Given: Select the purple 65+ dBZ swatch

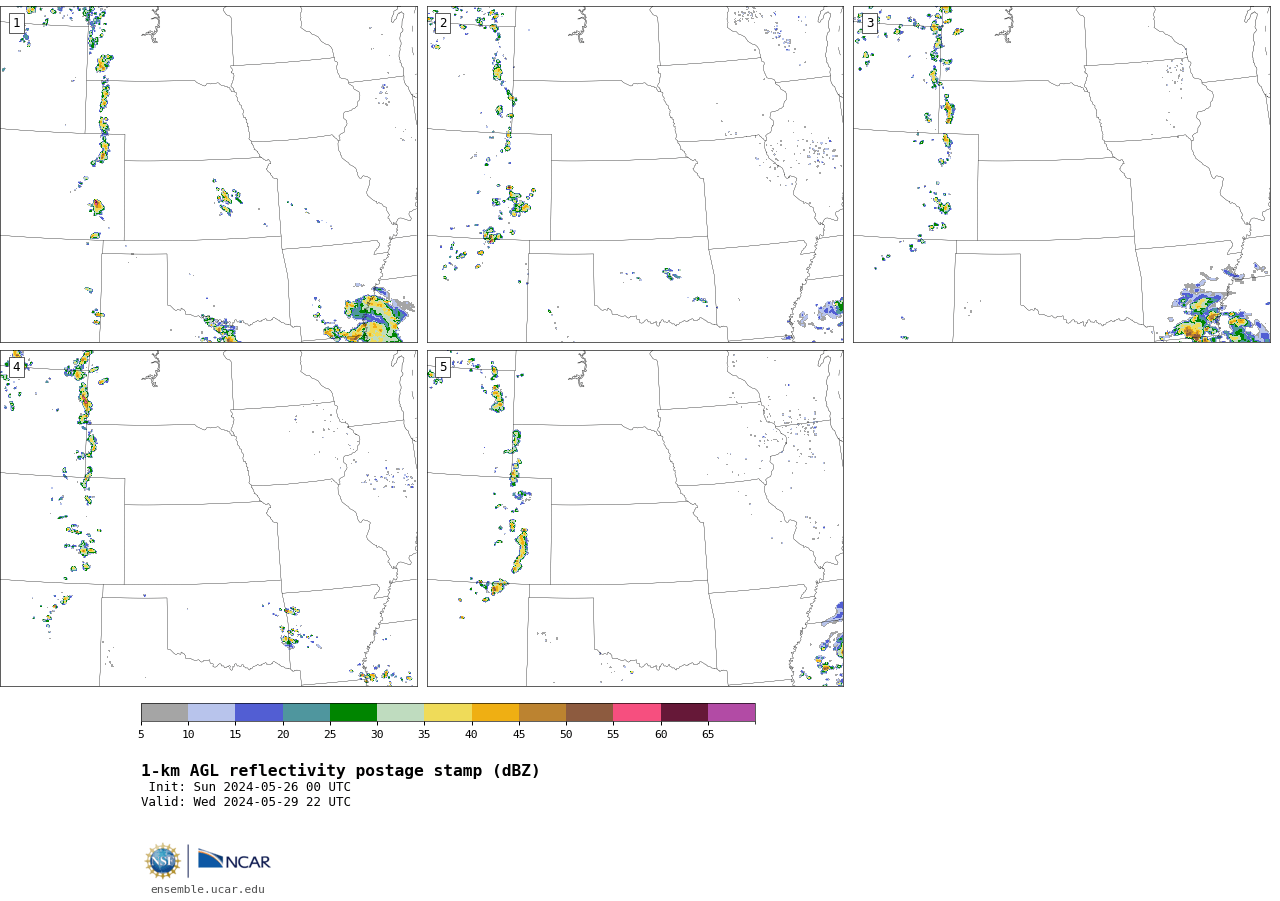Looking at the screenshot, I should click(732, 713).
